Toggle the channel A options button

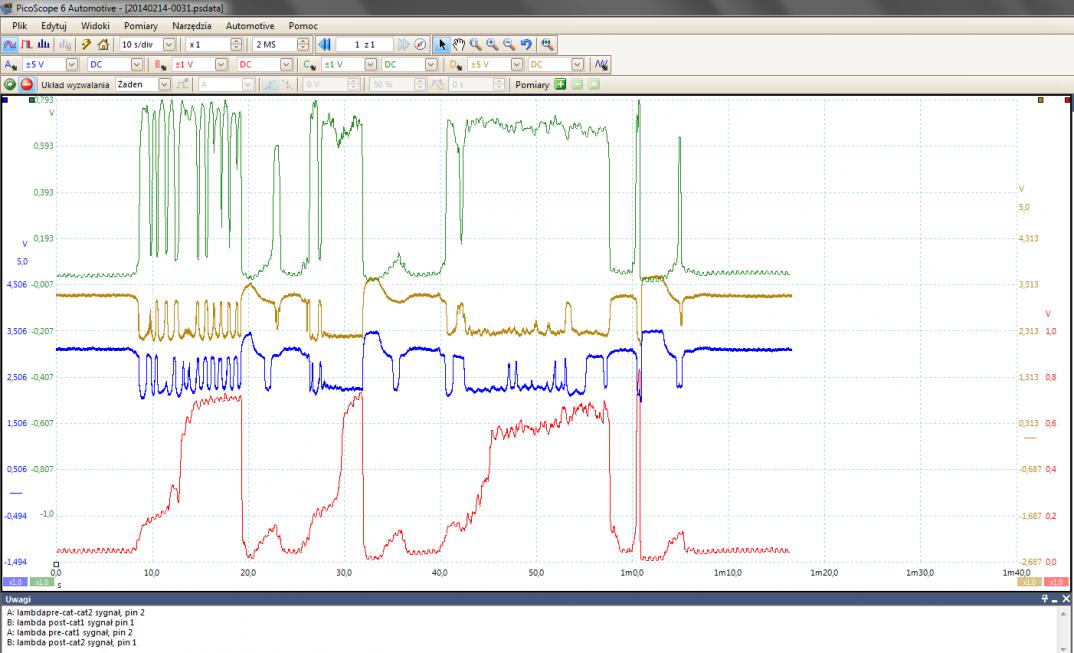pyautogui.click(x=10, y=64)
